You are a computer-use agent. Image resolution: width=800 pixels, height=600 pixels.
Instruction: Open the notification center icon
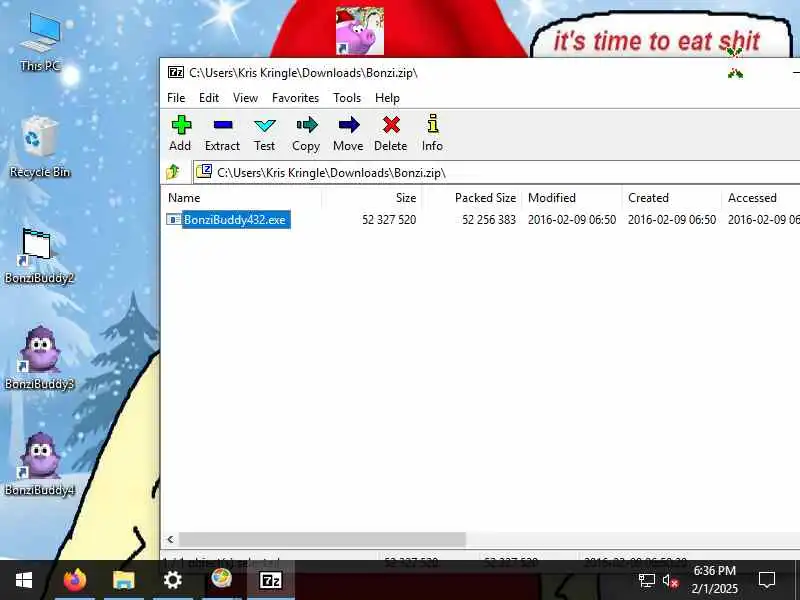(767, 580)
